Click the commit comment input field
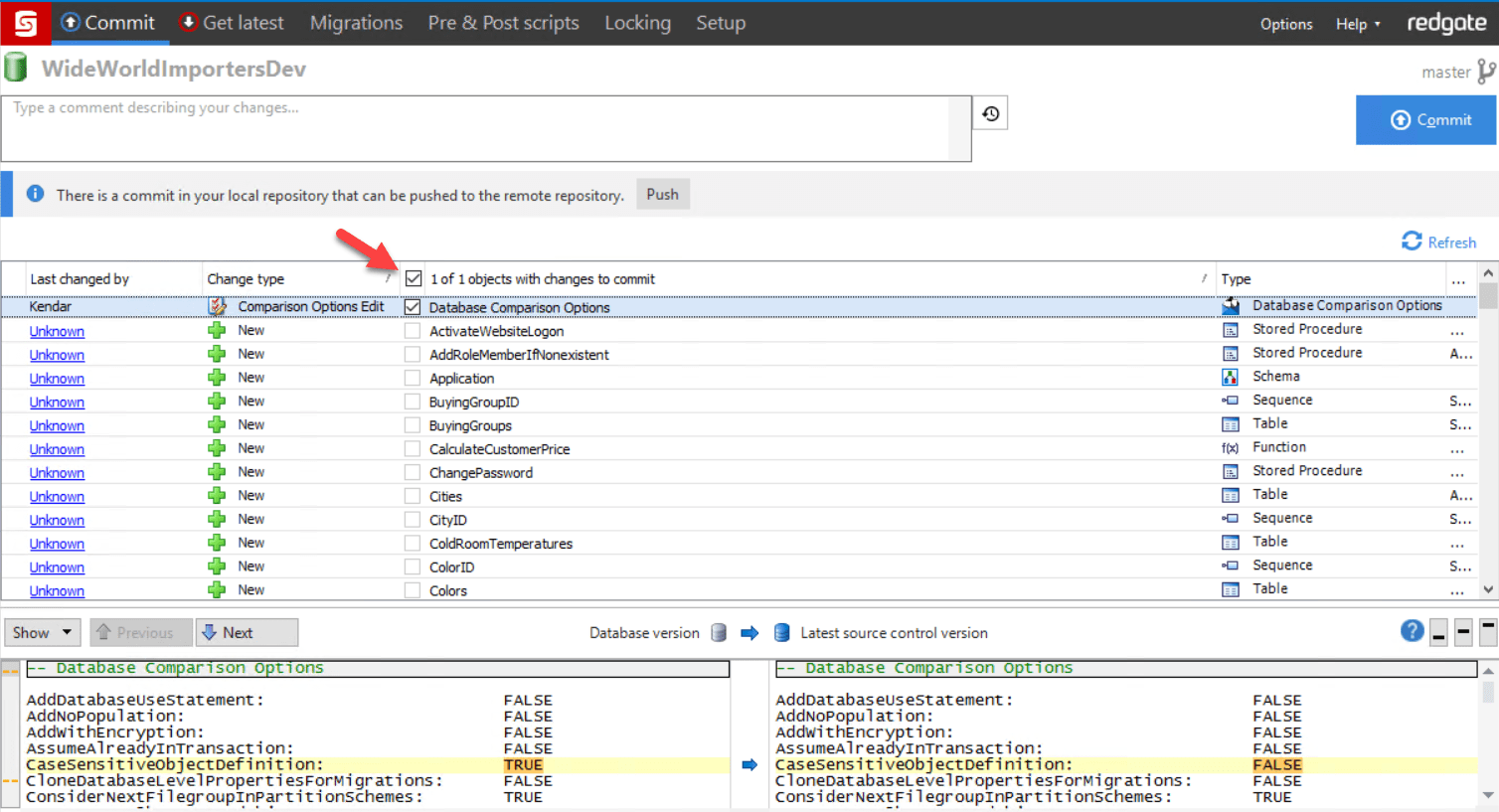This screenshot has height=812, width=1499. click(x=487, y=127)
